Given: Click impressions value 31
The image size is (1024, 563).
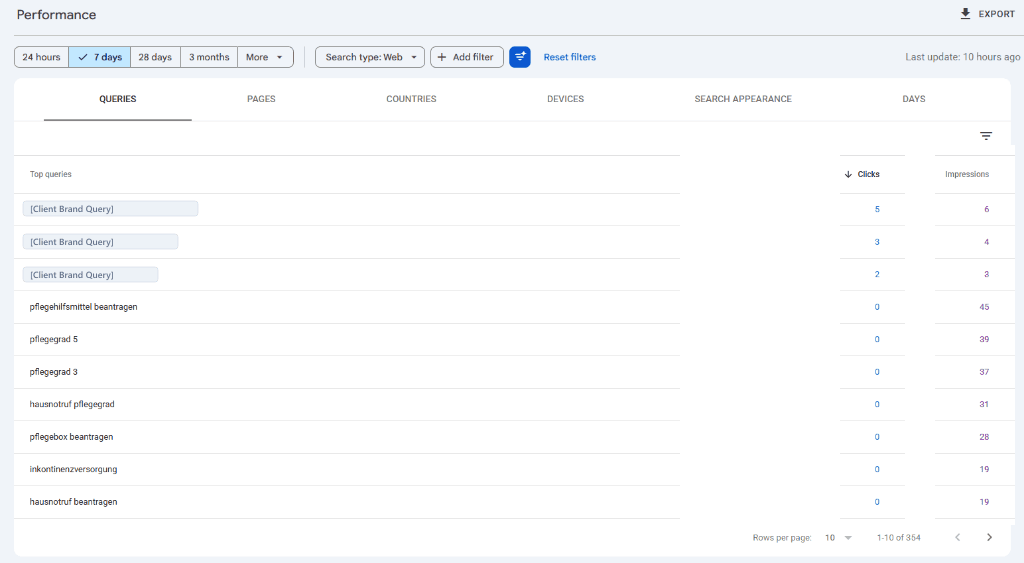Looking at the screenshot, I should point(984,404).
